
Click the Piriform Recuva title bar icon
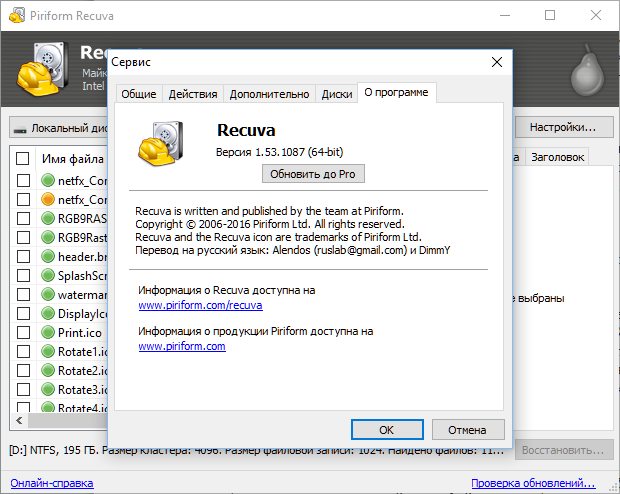[17, 15]
